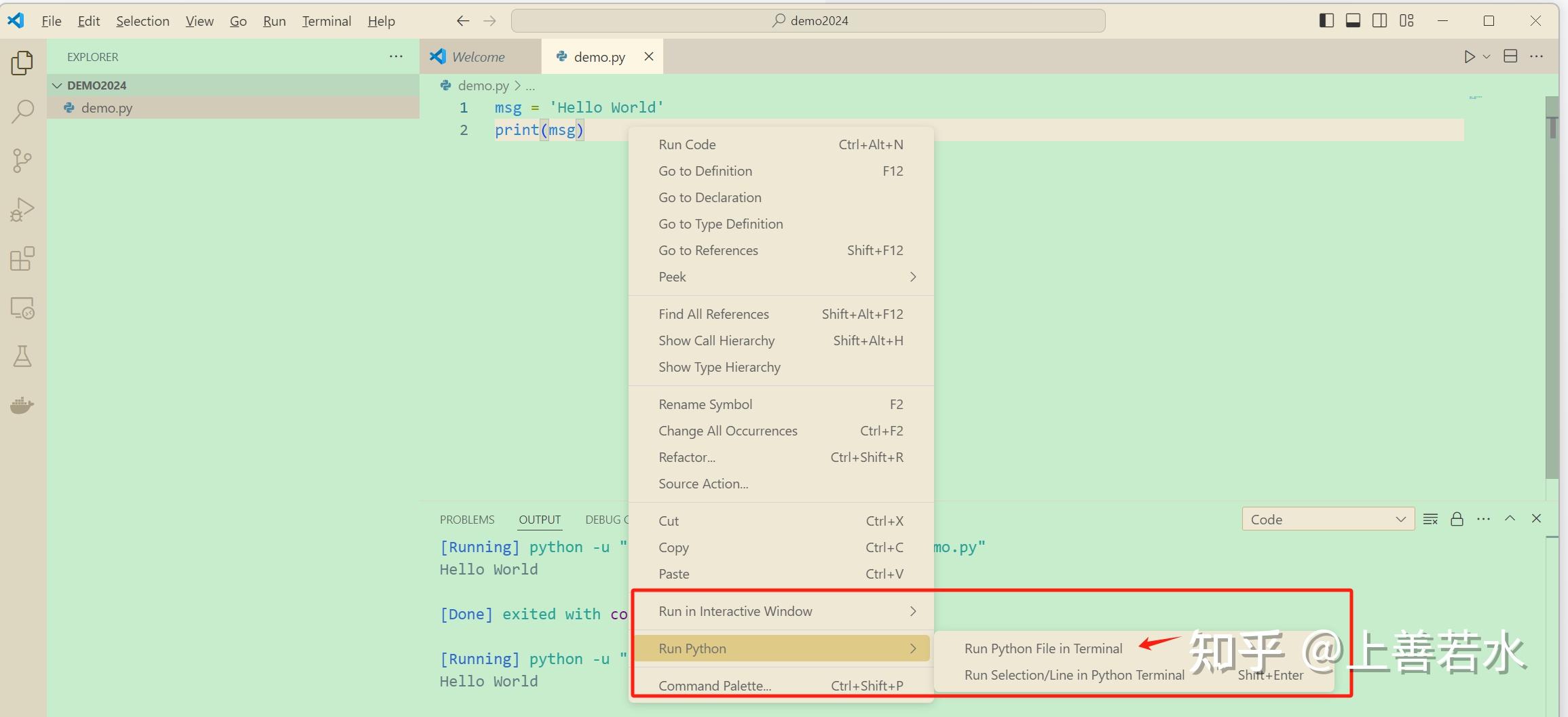This screenshot has height=717, width=1568.
Task: Switch to the OUTPUT panel tab
Action: (540, 520)
